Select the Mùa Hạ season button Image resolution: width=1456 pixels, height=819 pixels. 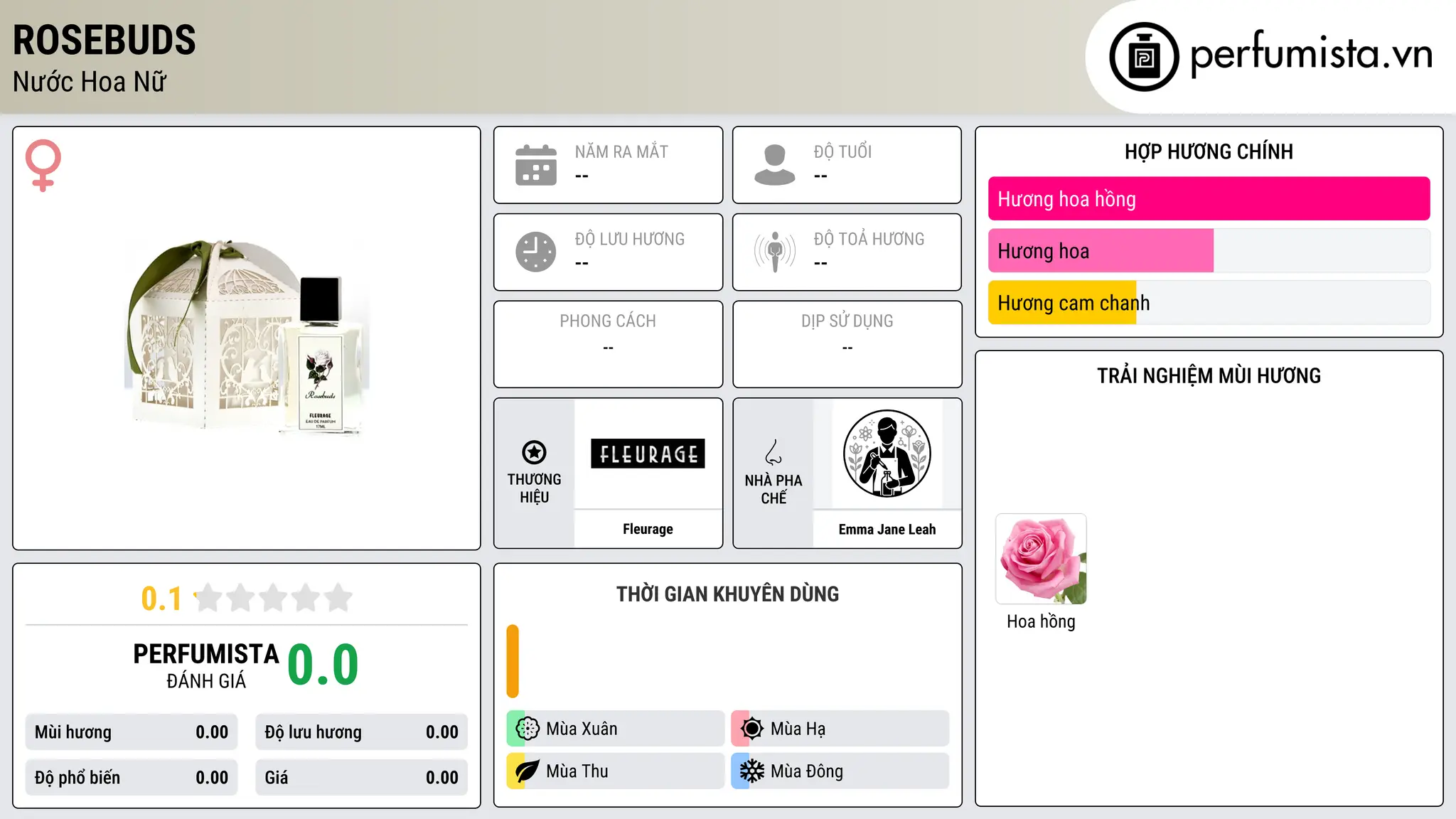tap(840, 729)
